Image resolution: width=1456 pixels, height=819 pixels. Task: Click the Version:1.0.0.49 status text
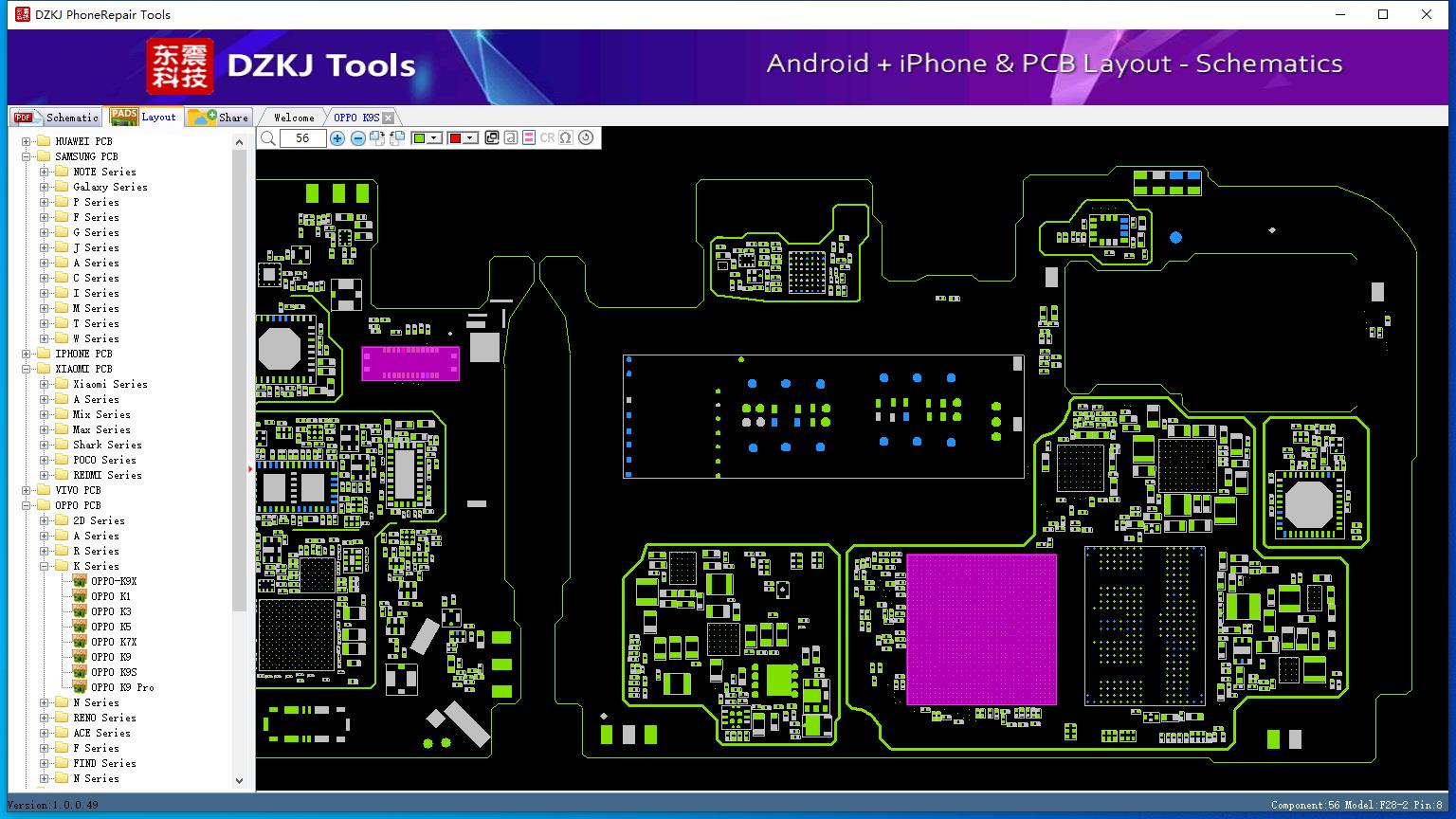click(x=53, y=806)
